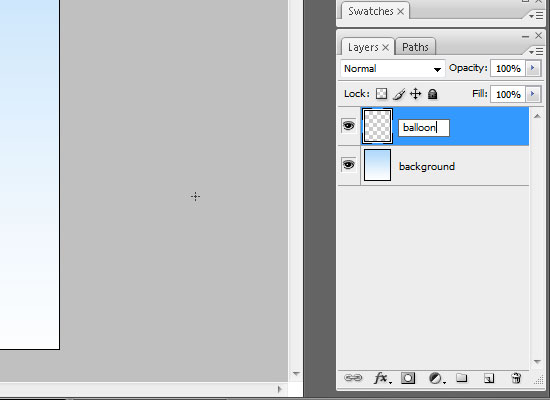This screenshot has height=400, width=550.
Task: Open the Normal blend mode dropdown
Action: 393,68
